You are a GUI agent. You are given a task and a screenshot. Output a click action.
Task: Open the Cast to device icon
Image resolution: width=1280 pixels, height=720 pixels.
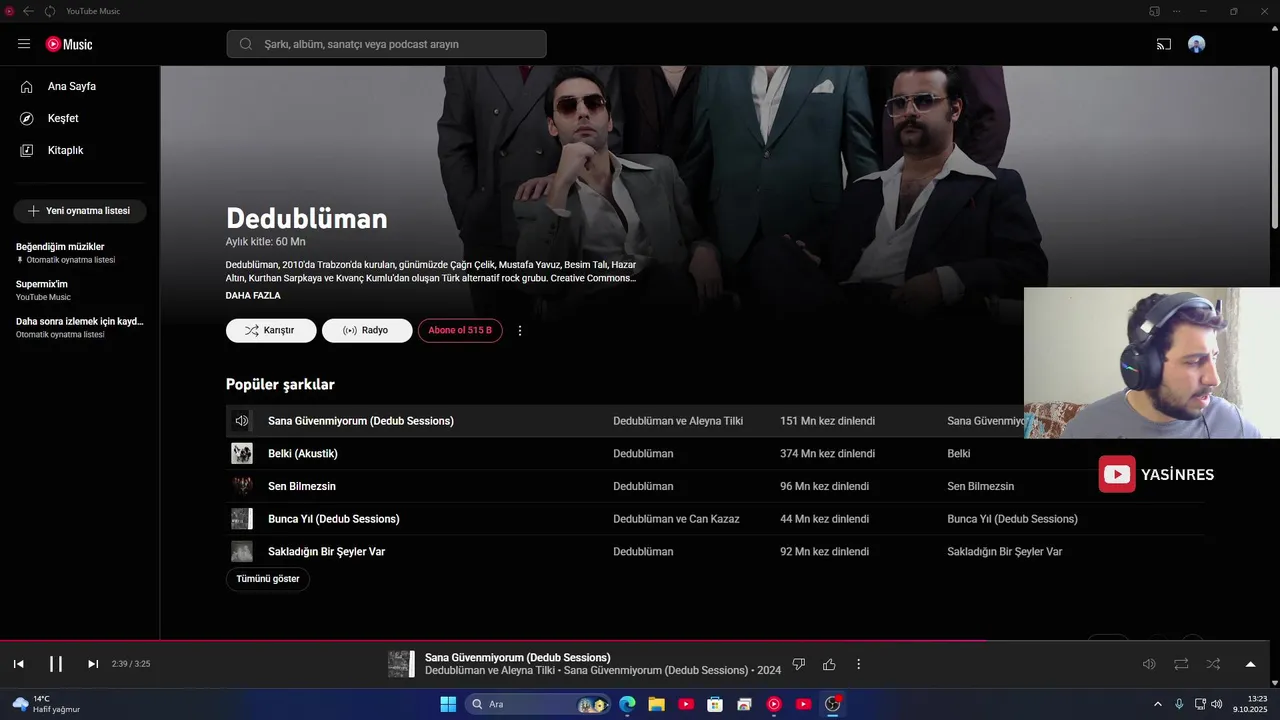point(1164,44)
